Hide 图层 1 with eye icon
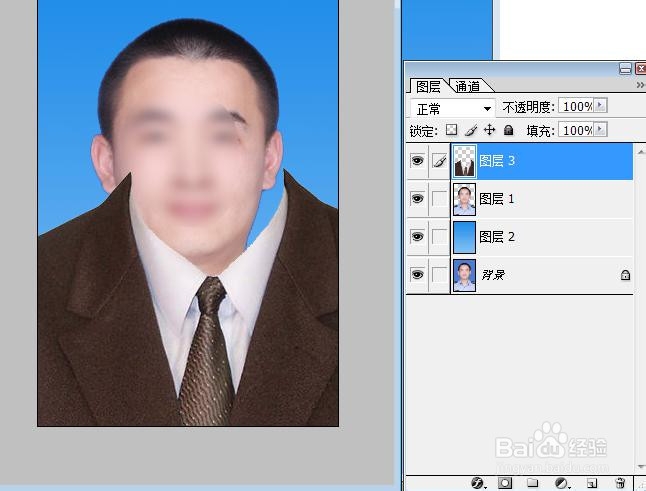Viewport: 646px width, 491px height. pos(417,199)
